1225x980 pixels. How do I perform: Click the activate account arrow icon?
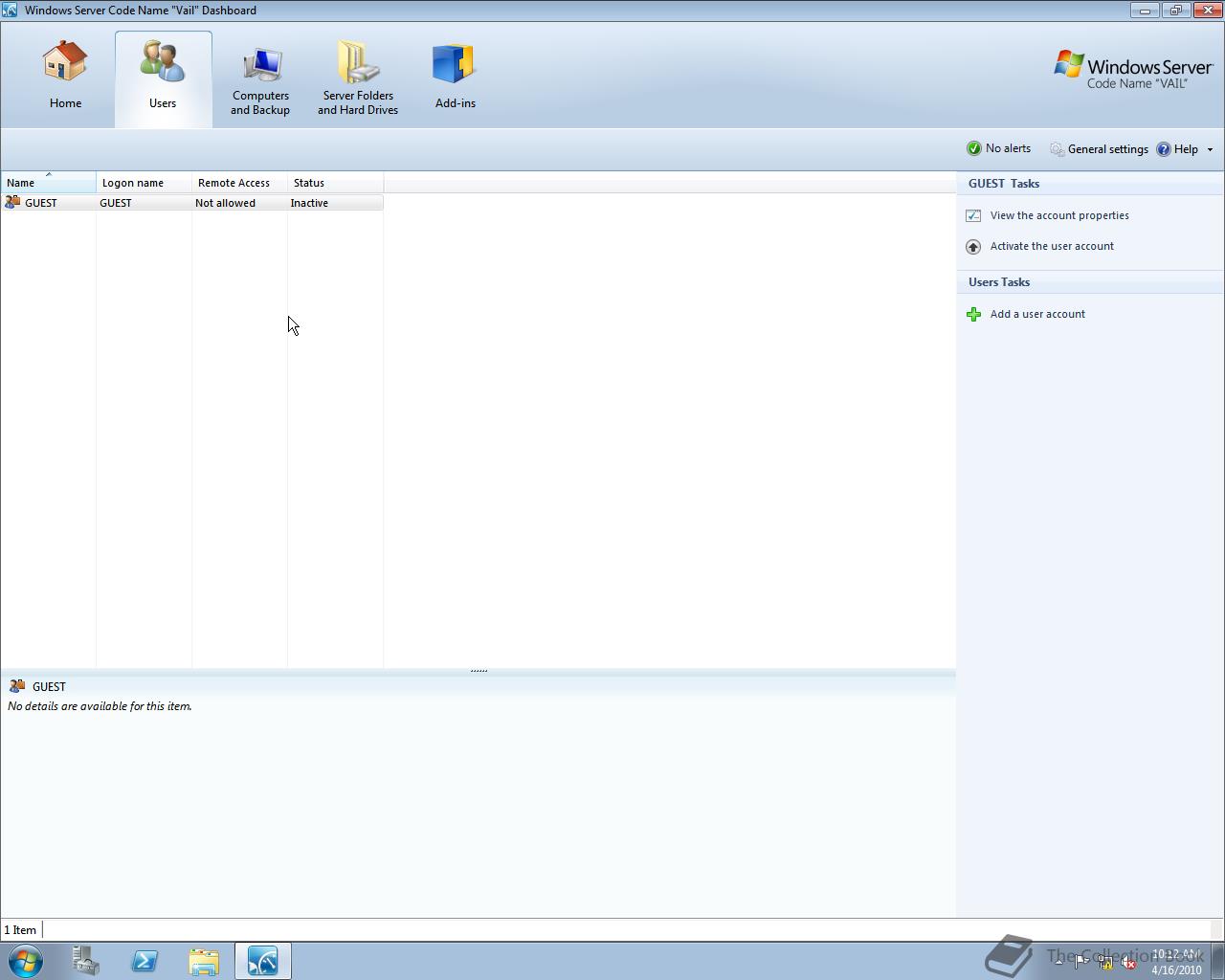[973, 246]
